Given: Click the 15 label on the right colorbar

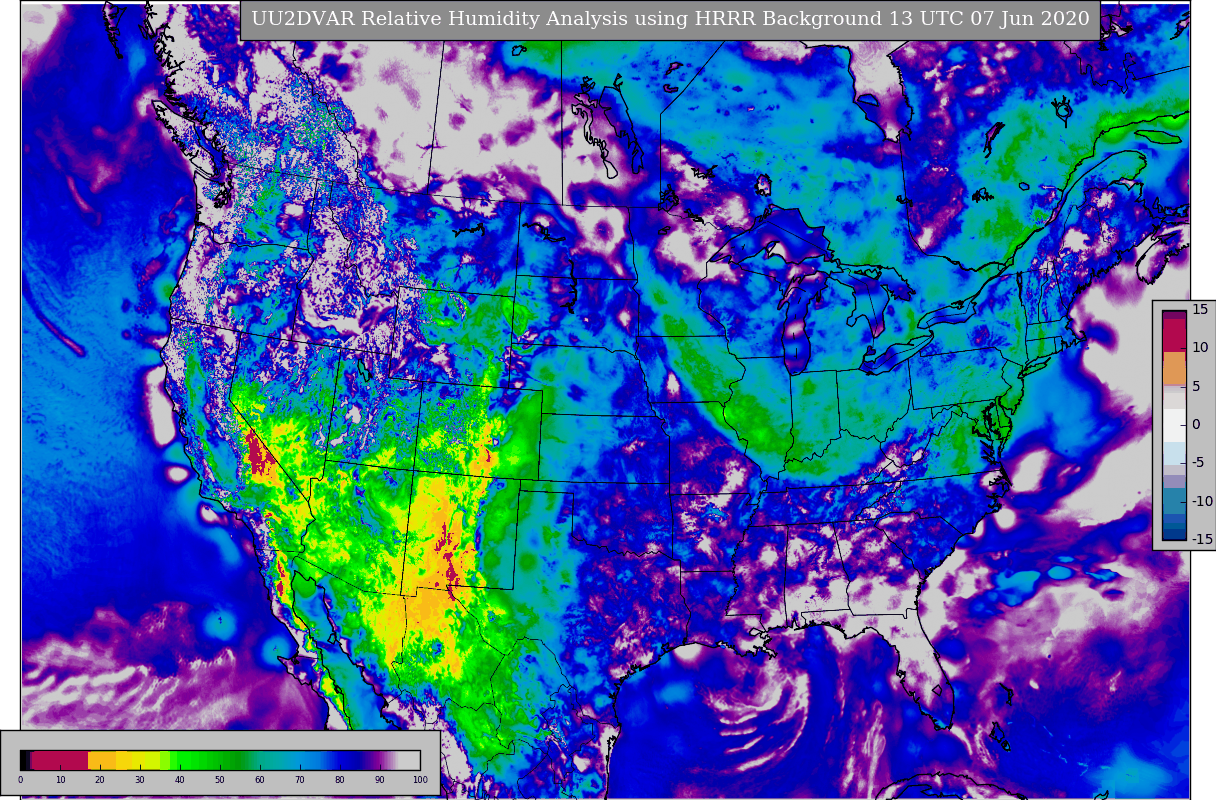Looking at the screenshot, I should point(1200,309).
